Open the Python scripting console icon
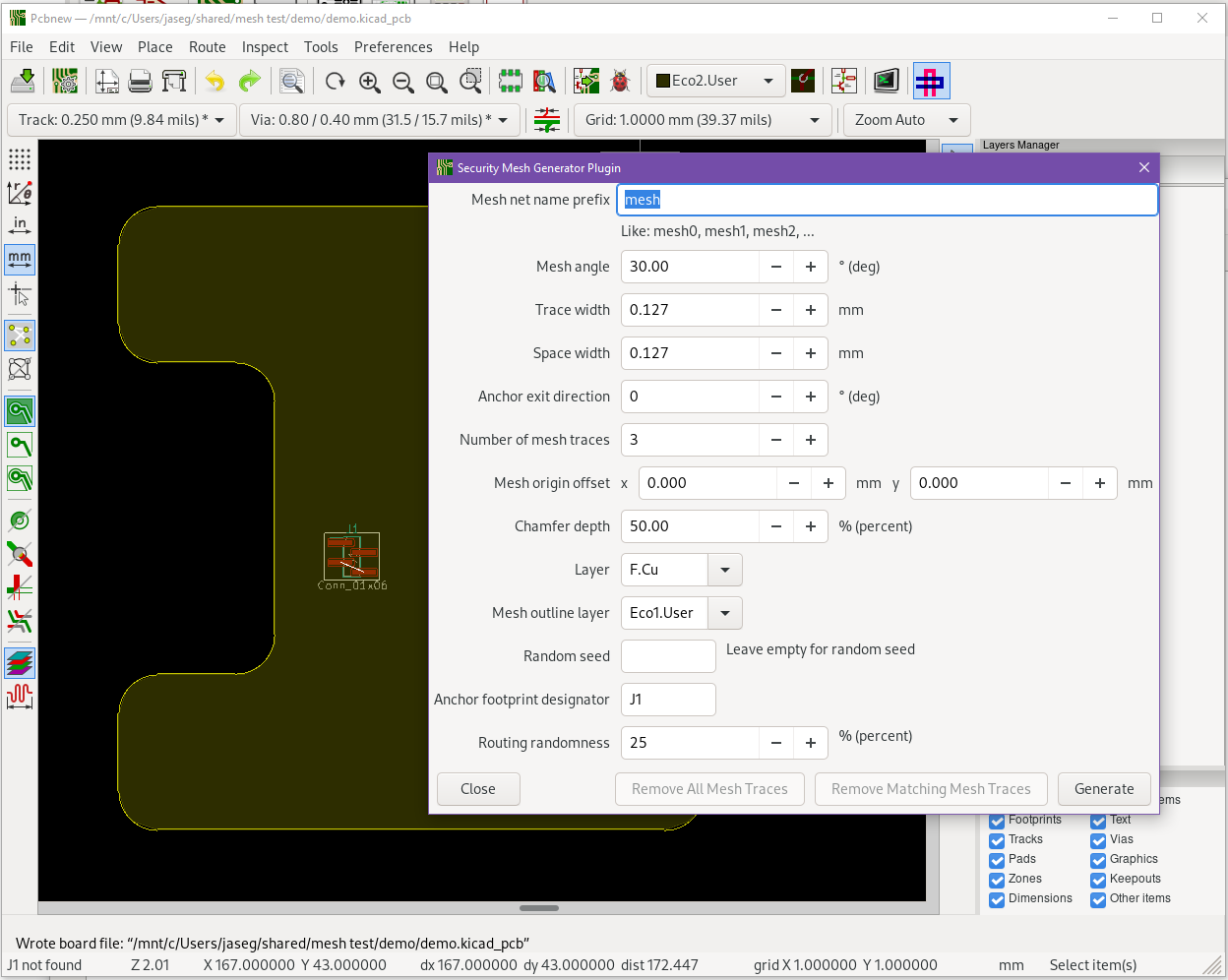Screen dimensions: 1228x980 coord(886,81)
